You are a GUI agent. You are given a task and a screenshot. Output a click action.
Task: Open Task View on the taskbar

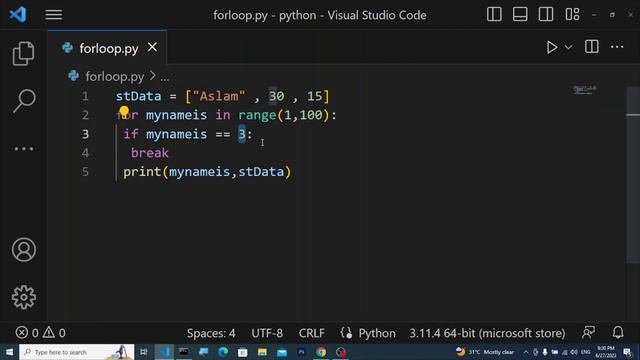point(144,352)
